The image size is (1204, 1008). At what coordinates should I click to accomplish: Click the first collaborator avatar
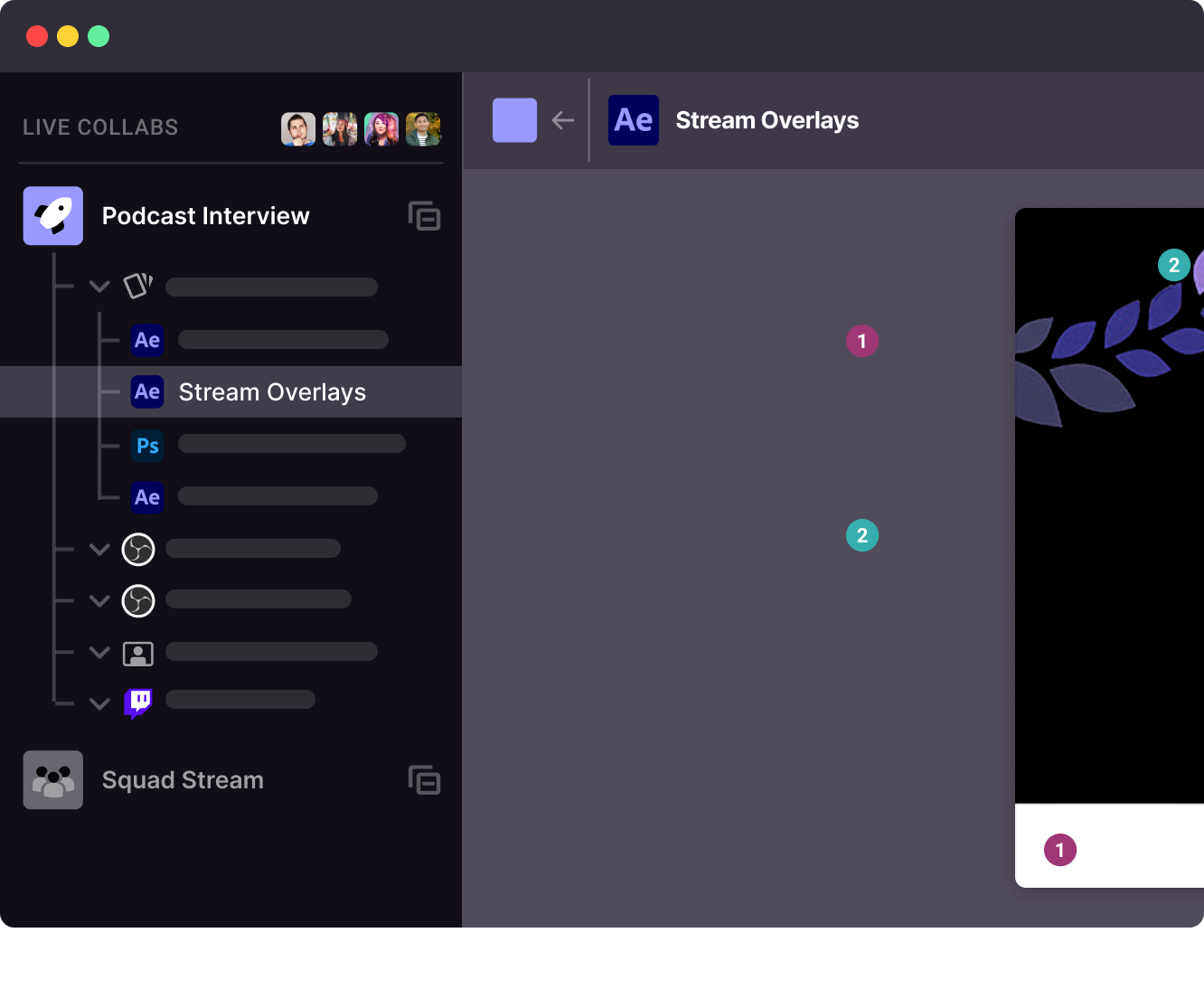(298, 128)
